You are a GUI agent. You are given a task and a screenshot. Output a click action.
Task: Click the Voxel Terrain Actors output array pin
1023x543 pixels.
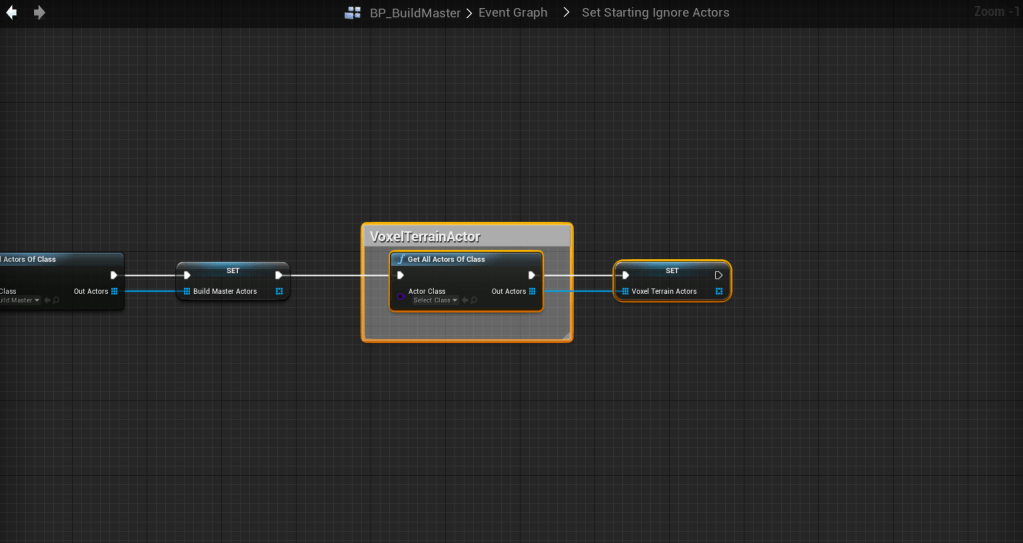[x=718, y=291]
